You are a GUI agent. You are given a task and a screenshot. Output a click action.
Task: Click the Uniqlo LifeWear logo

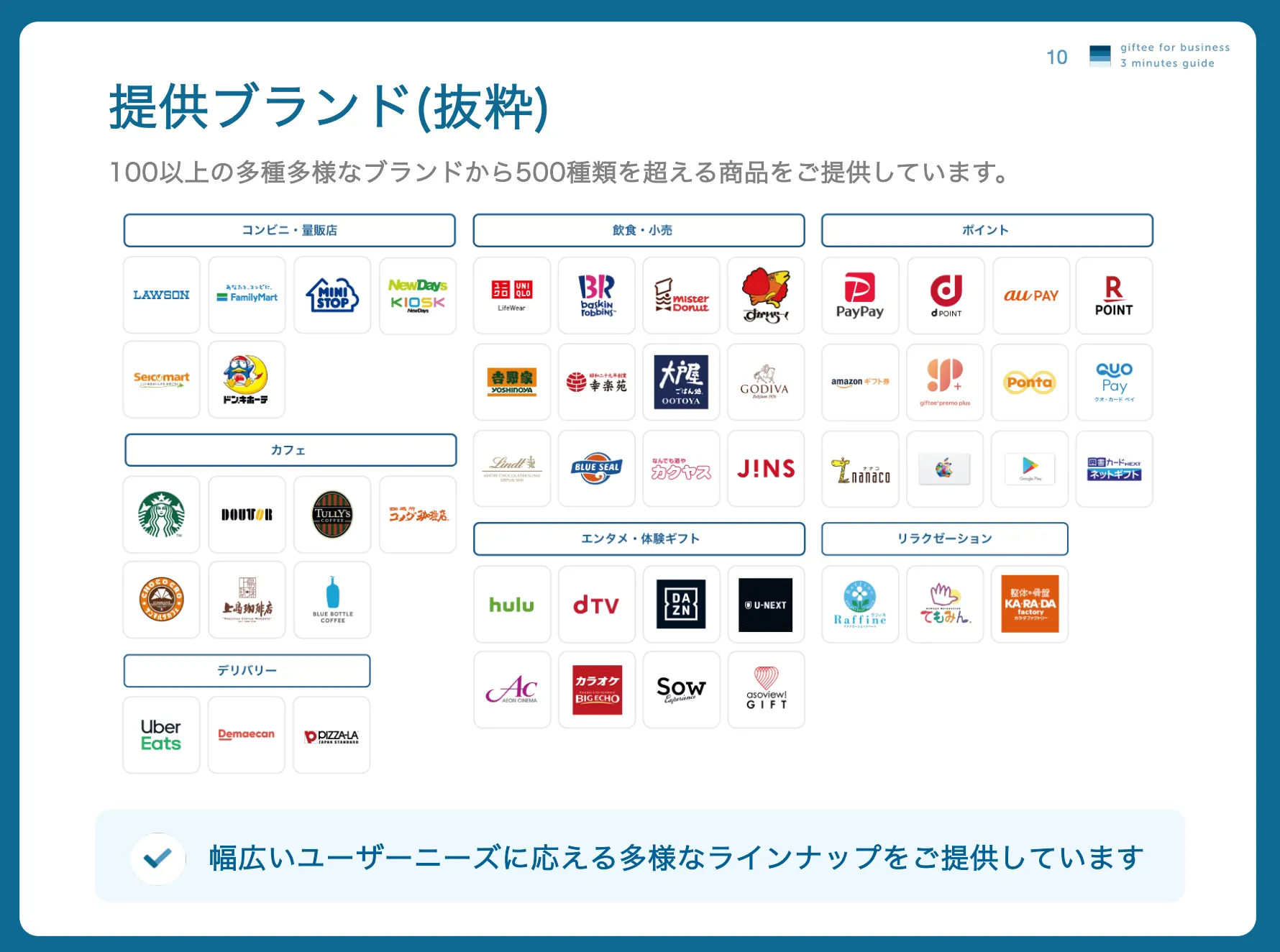tap(512, 296)
